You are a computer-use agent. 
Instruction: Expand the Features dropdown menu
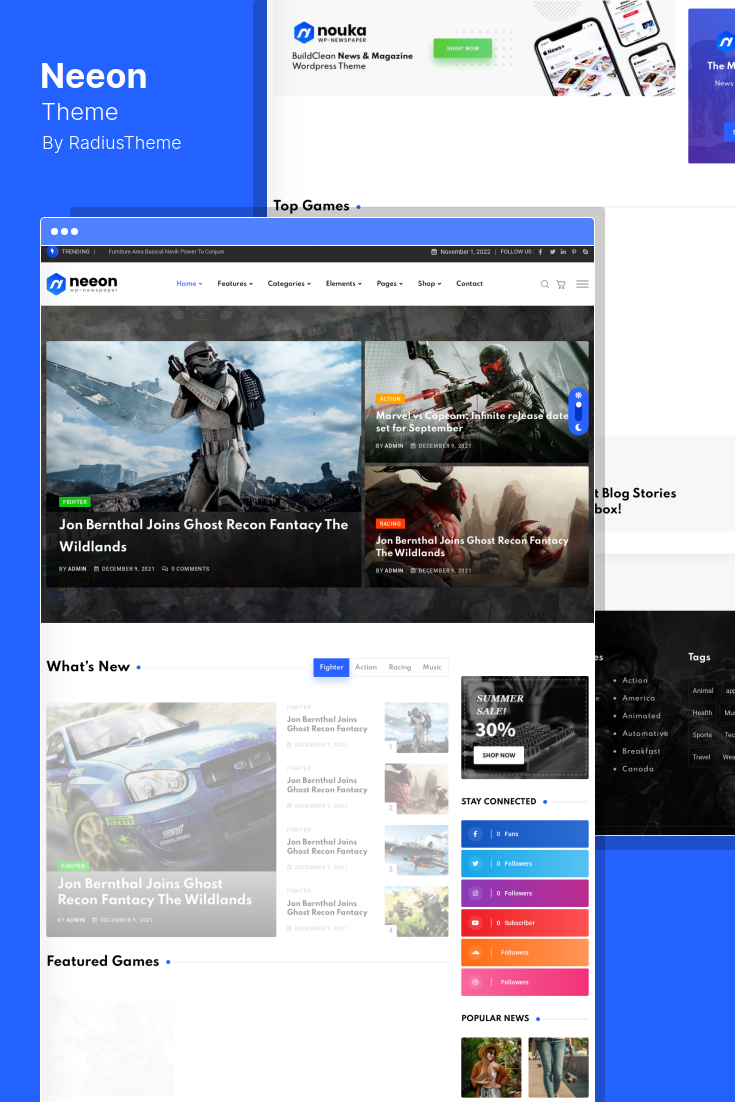pyautogui.click(x=235, y=284)
